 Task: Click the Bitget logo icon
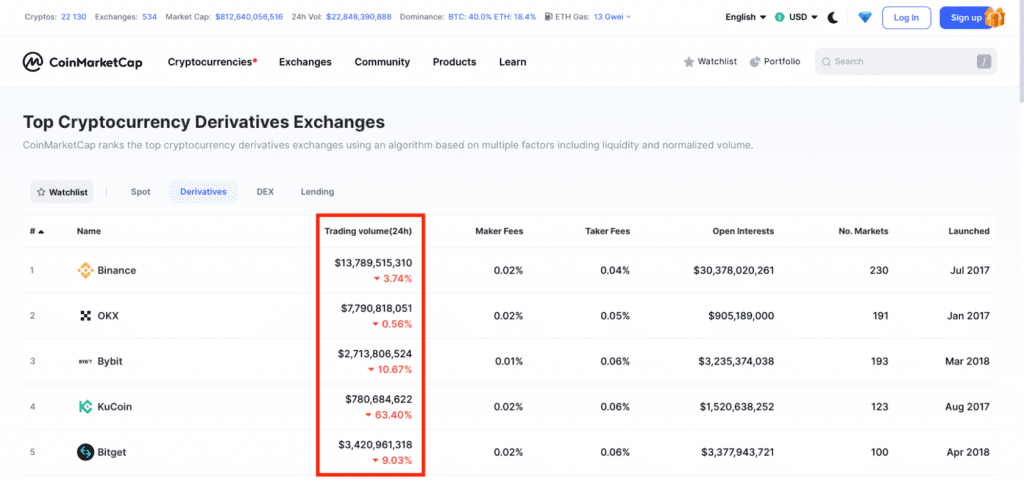click(86, 452)
